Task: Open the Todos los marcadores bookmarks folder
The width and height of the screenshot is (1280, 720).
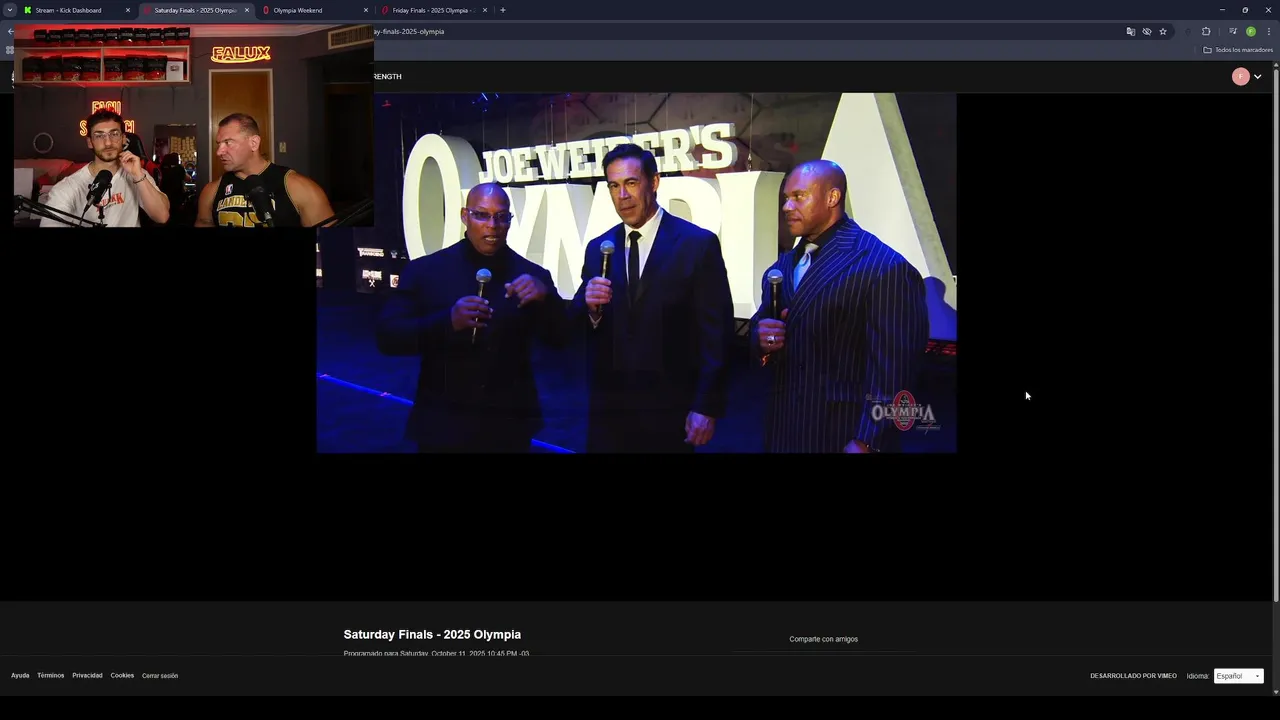Action: 1238,50
